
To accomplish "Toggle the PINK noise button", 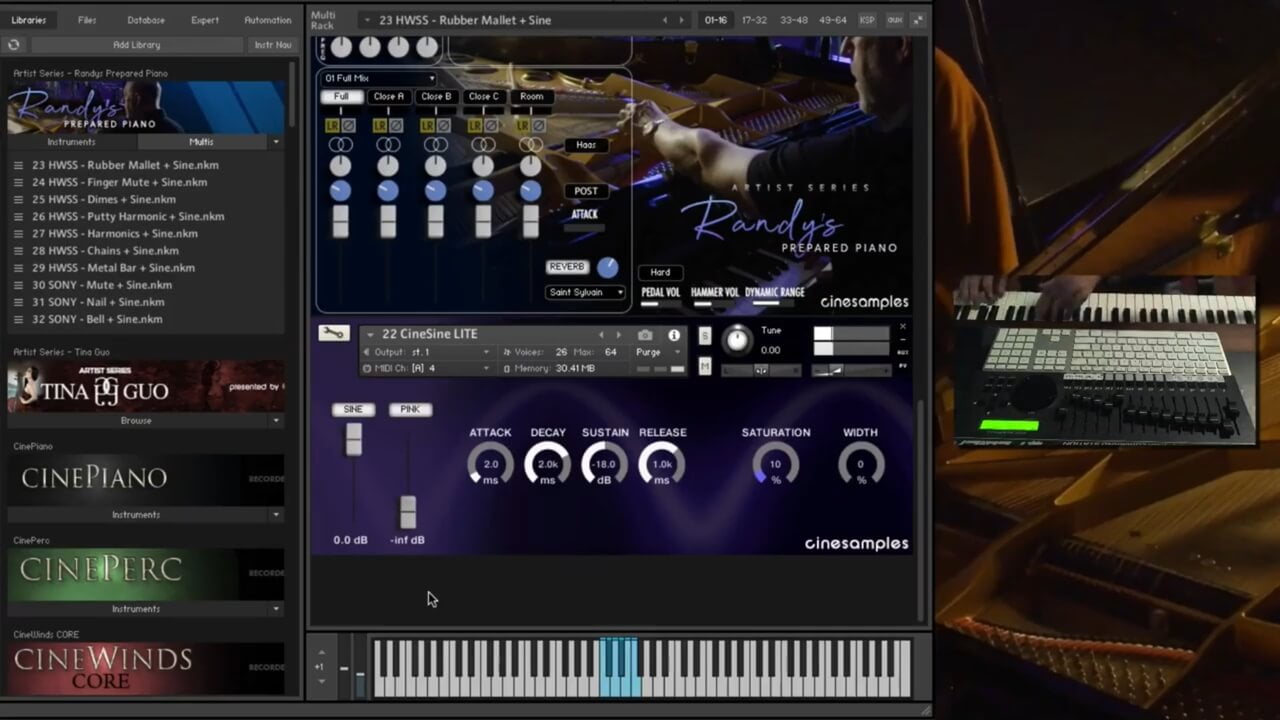I will [x=410, y=410].
